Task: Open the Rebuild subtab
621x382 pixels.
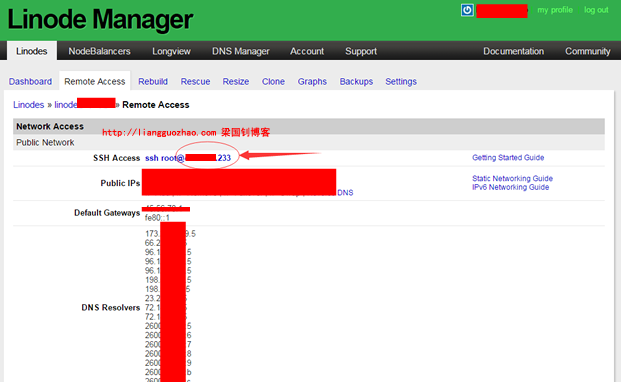Action: click(x=153, y=82)
